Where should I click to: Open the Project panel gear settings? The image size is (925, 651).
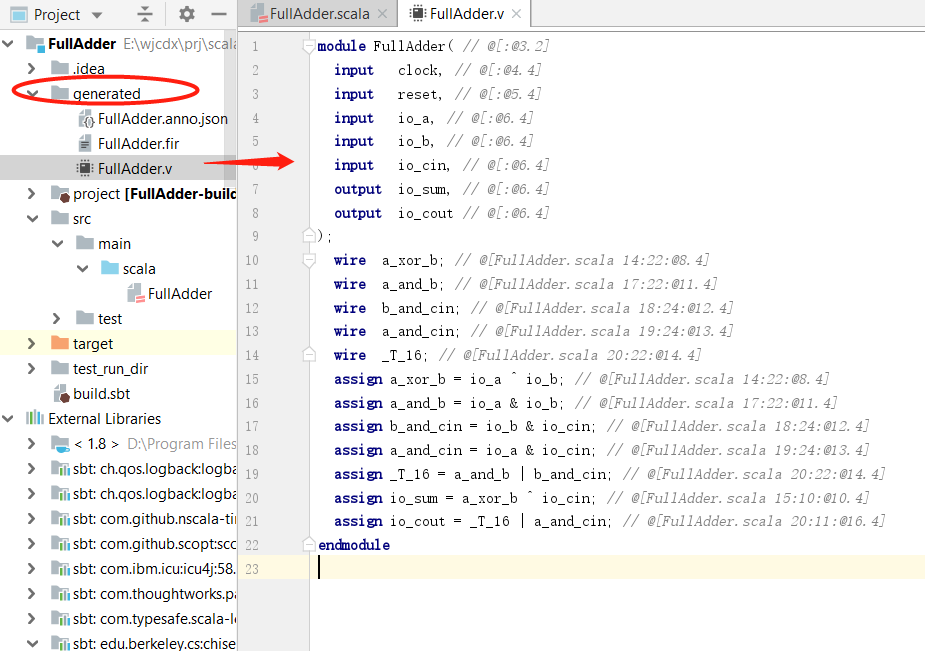[x=186, y=14]
